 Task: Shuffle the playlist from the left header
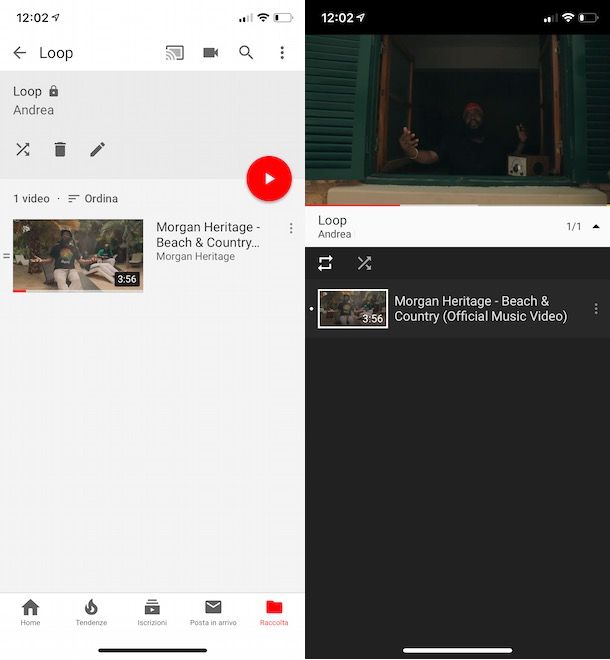23,149
